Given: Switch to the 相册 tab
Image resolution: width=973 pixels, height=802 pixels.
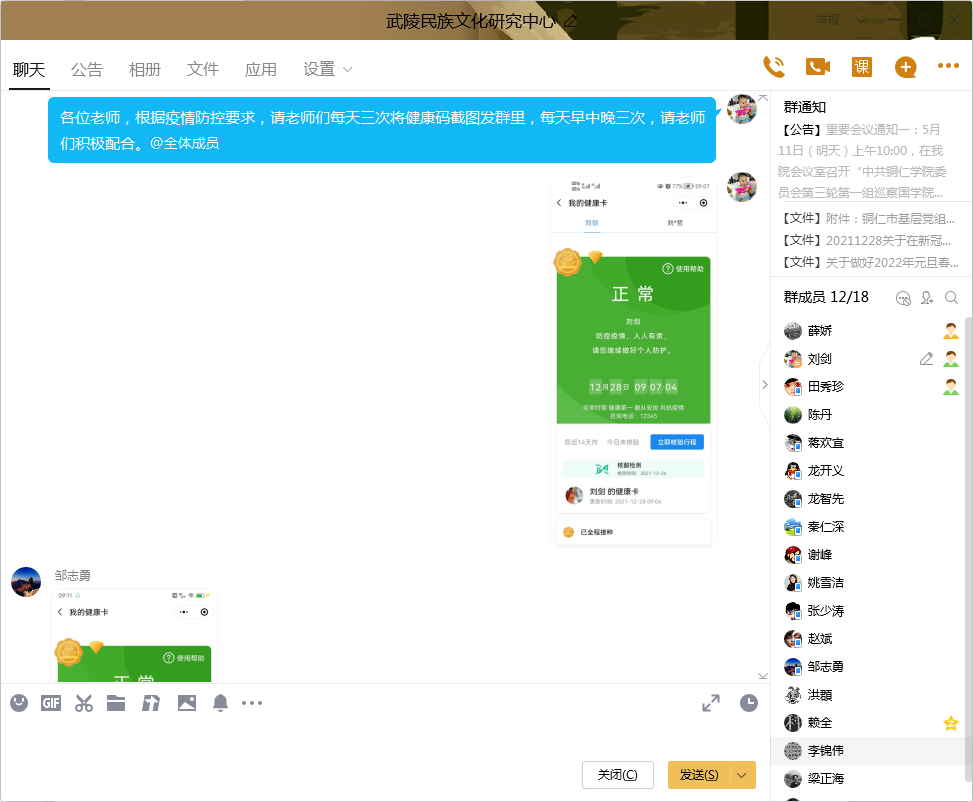Looking at the screenshot, I should coord(145,69).
